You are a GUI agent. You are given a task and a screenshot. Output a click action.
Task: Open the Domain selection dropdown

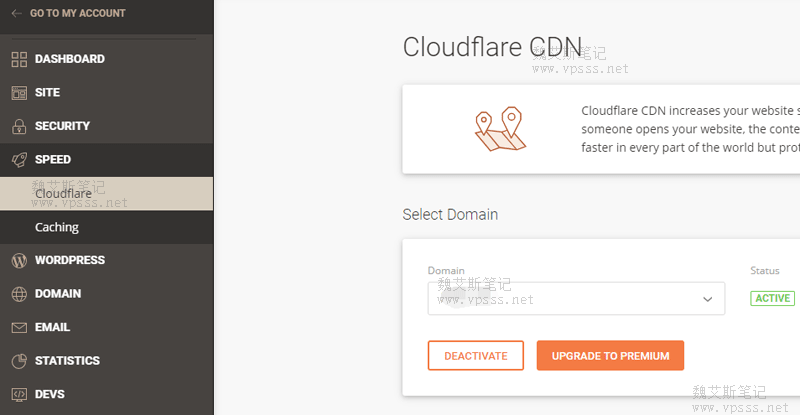[x=576, y=299]
